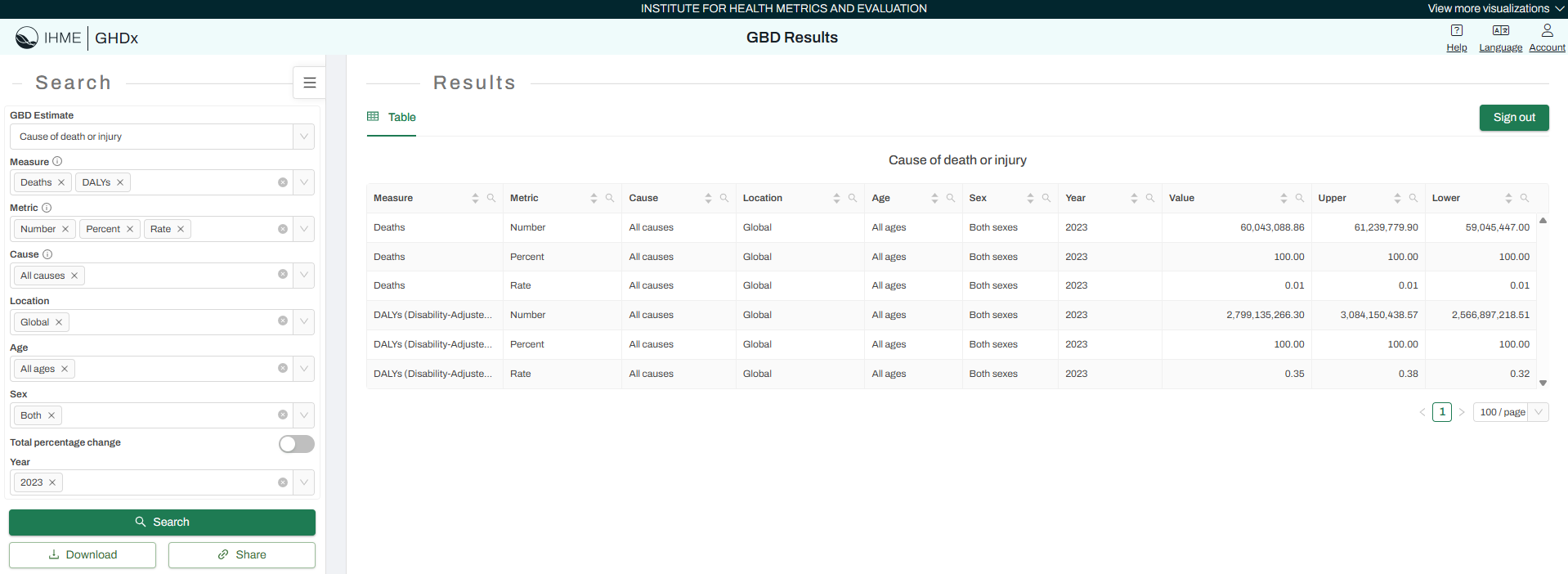
Task: Click the Measure info icon
Action: [57, 161]
